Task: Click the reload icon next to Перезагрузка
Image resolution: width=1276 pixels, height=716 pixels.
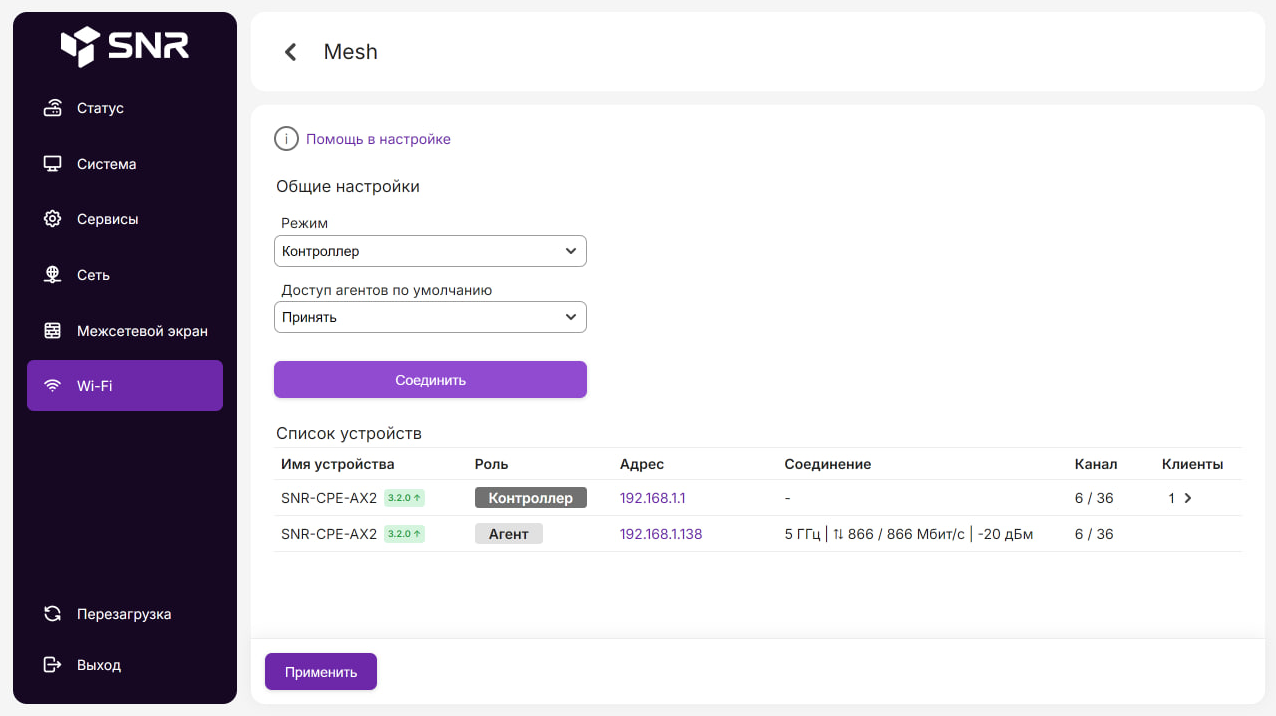Action: point(53,614)
